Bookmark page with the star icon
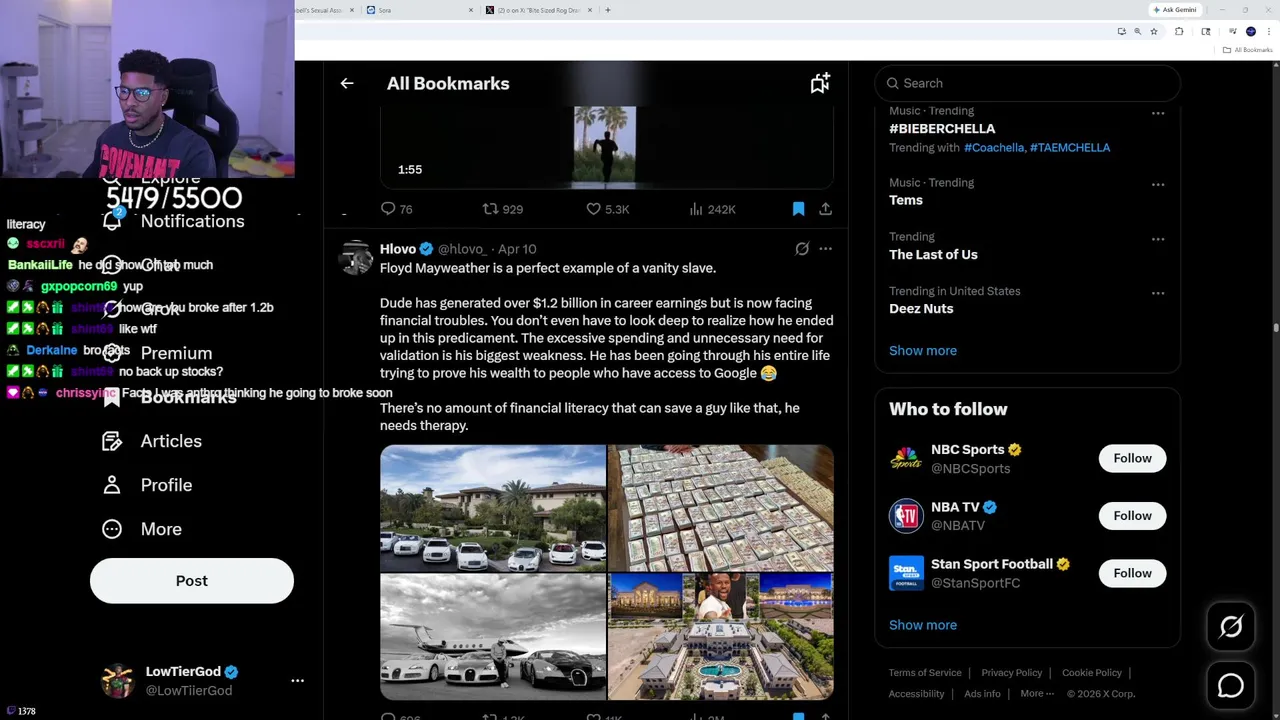The height and width of the screenshot is (720, 1280). [x=1154, y=32]
